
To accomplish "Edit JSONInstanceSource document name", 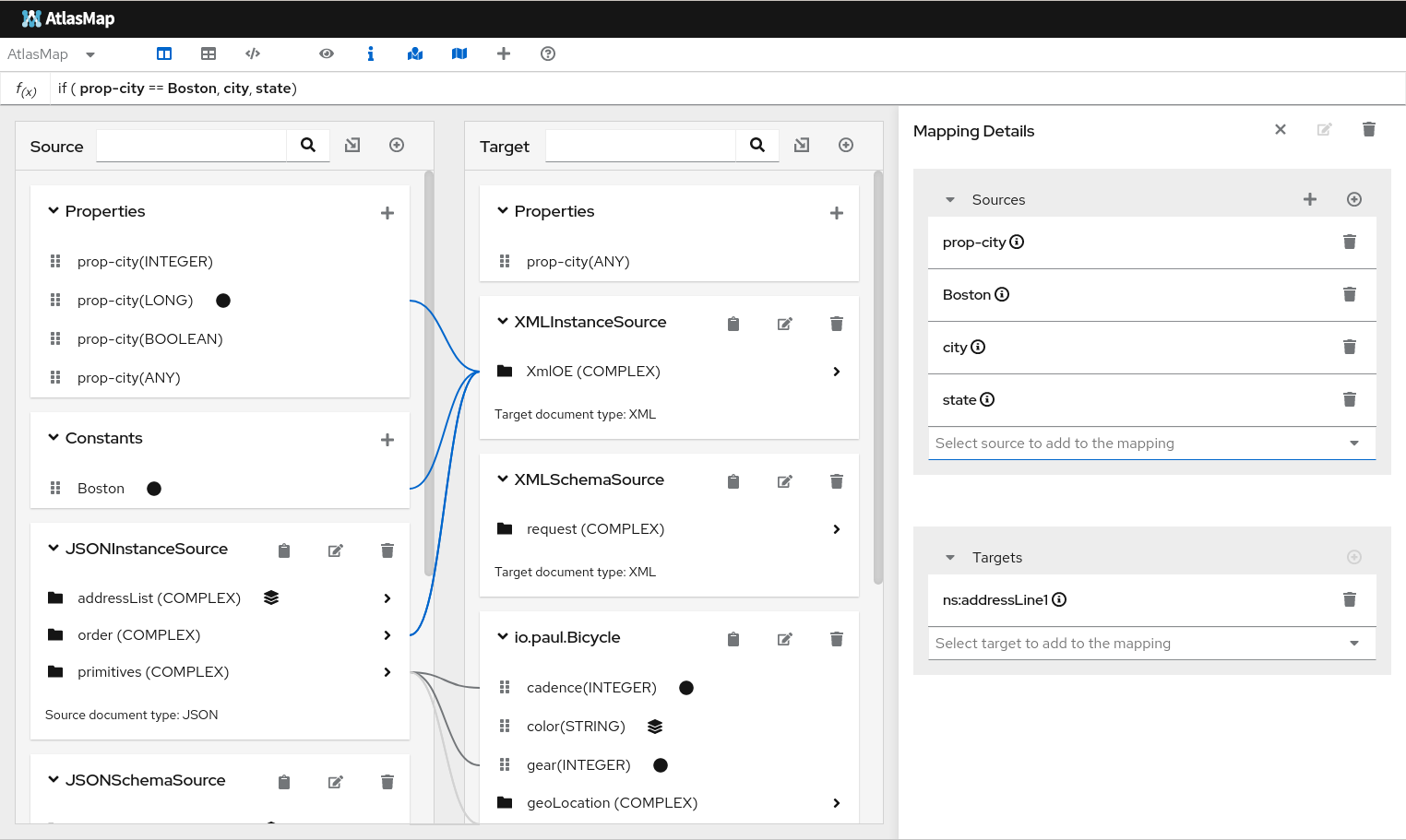I will click(336, 550).
